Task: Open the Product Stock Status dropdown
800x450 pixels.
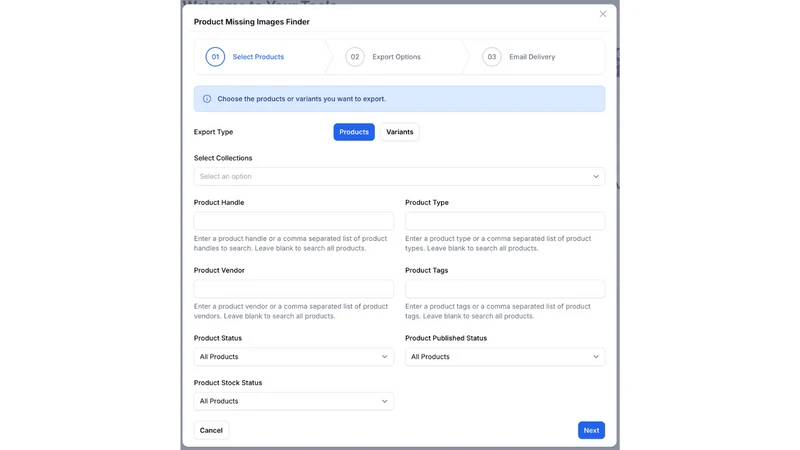Action: pyautogui.click(x=294, y=401)
